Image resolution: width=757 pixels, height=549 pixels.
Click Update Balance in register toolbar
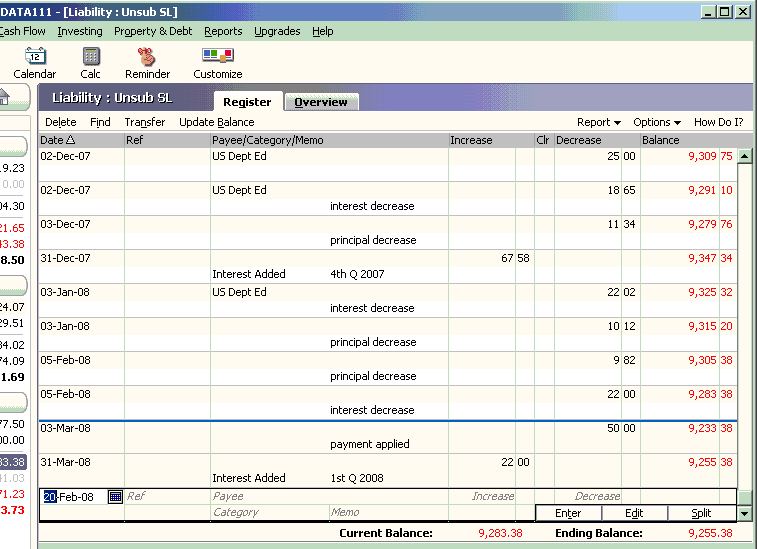(x=216, y=122)
